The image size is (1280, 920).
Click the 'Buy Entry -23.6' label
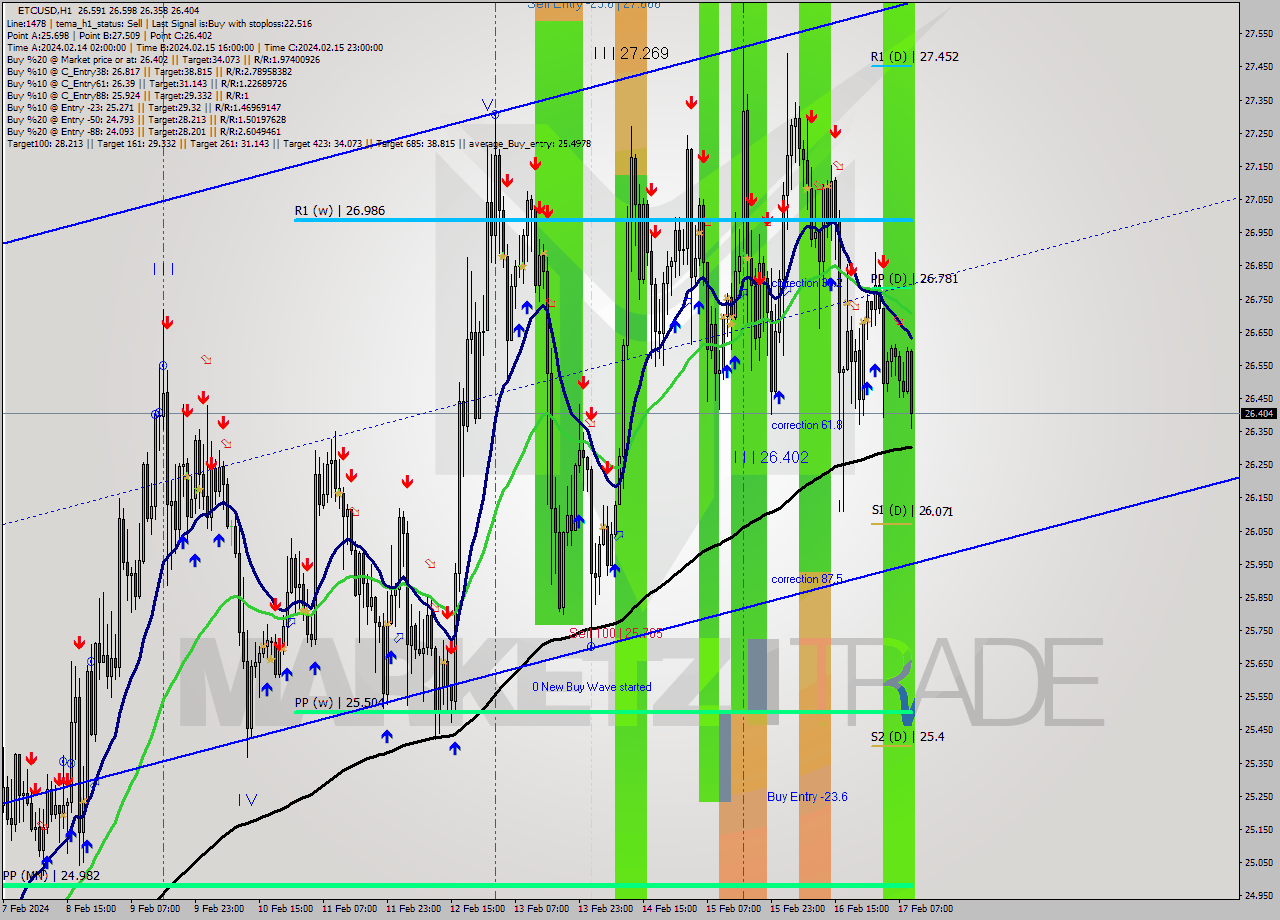[x=808, y=797]
